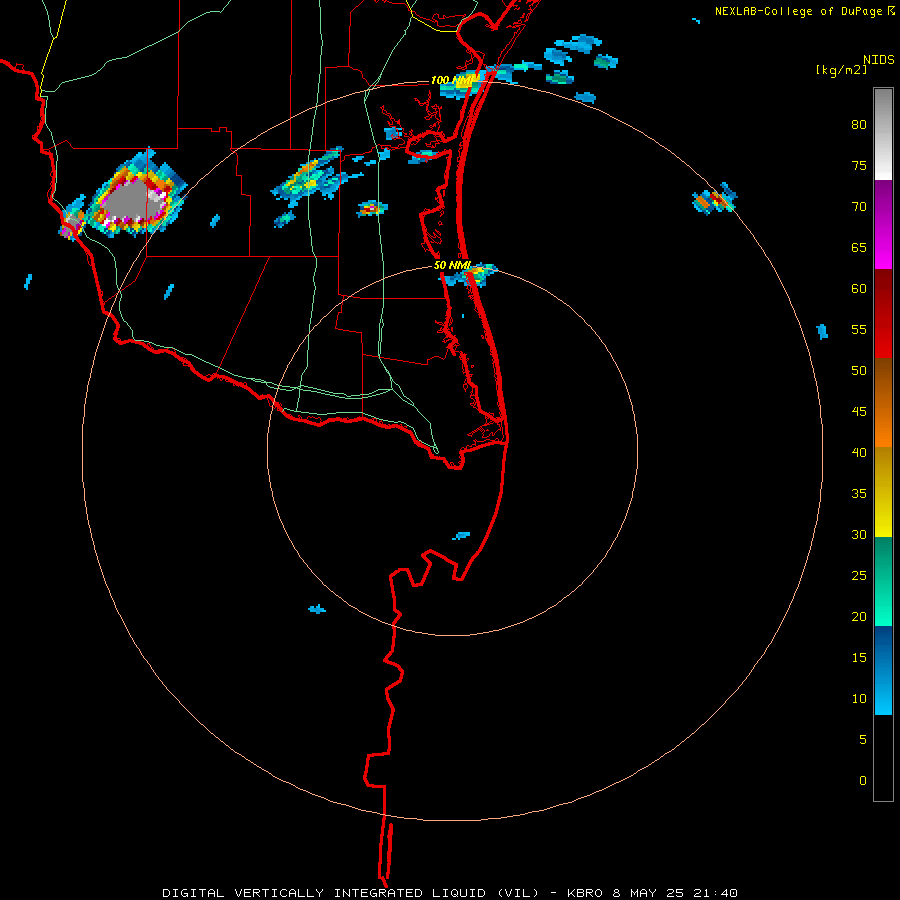The height and width of the screenshot is (900, 900).
Task: Pick the blue segment of the color bar
Action: [x=883, y=670]
